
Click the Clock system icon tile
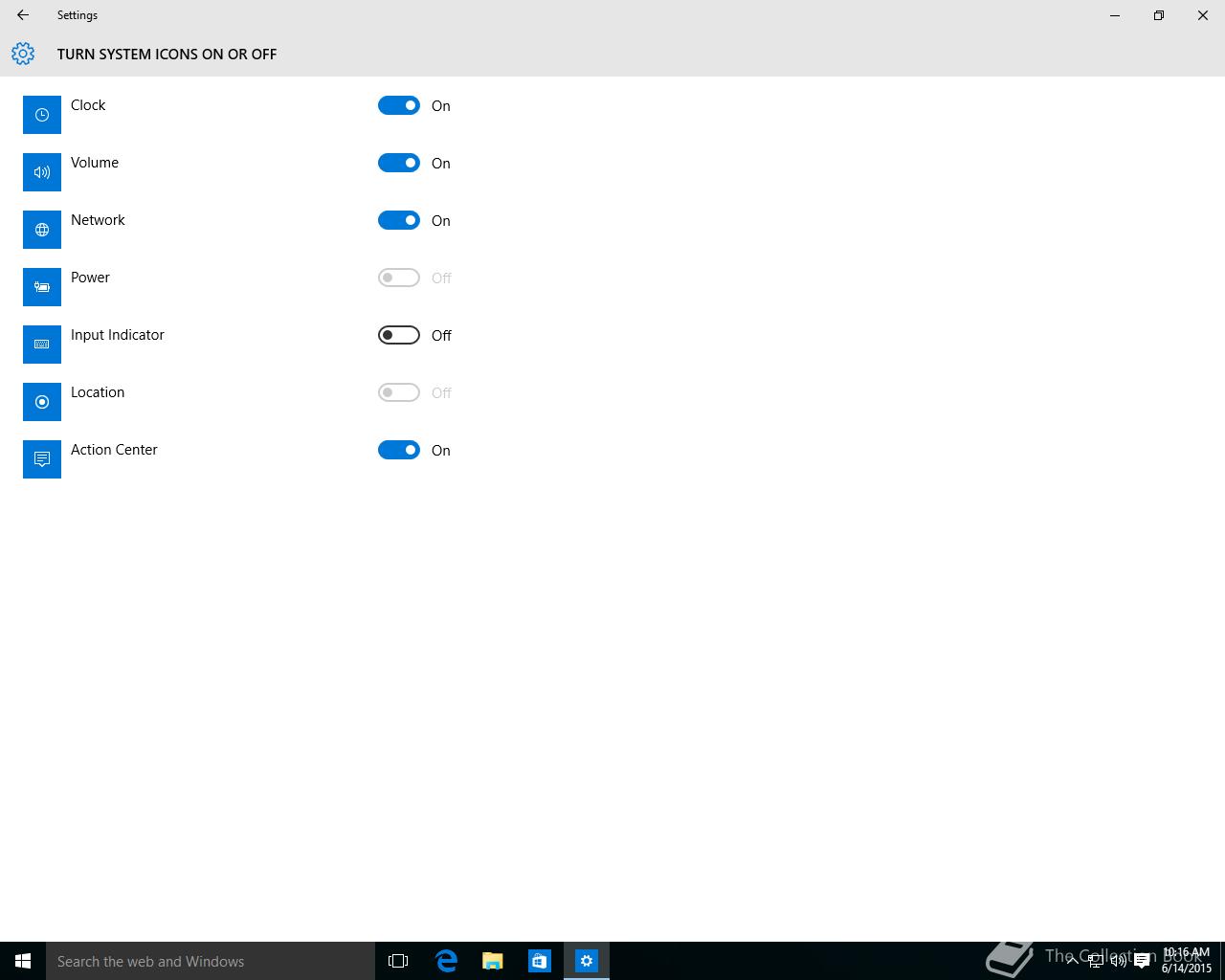point(42,115)
